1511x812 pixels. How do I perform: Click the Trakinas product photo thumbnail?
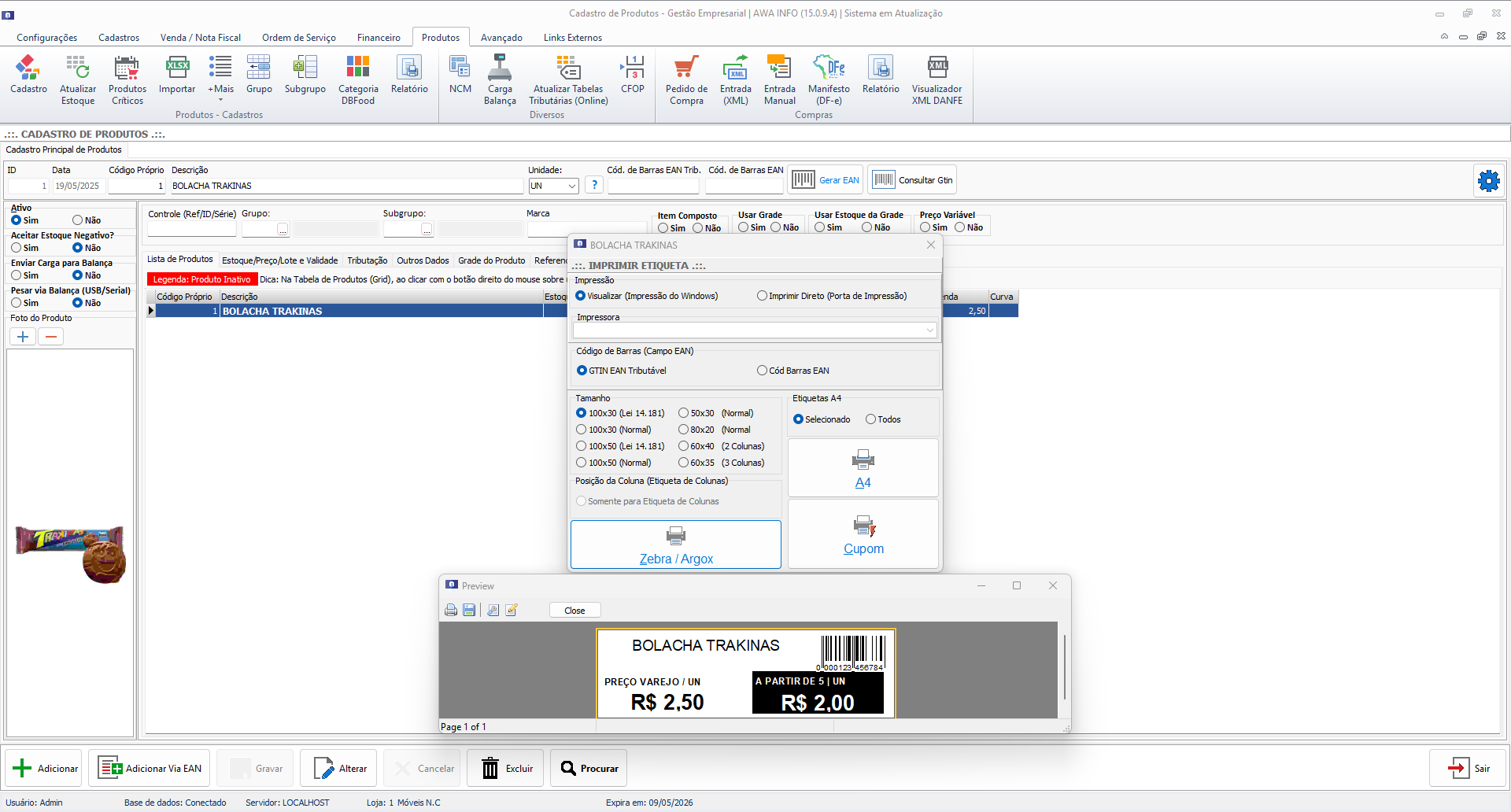[71, 554]
